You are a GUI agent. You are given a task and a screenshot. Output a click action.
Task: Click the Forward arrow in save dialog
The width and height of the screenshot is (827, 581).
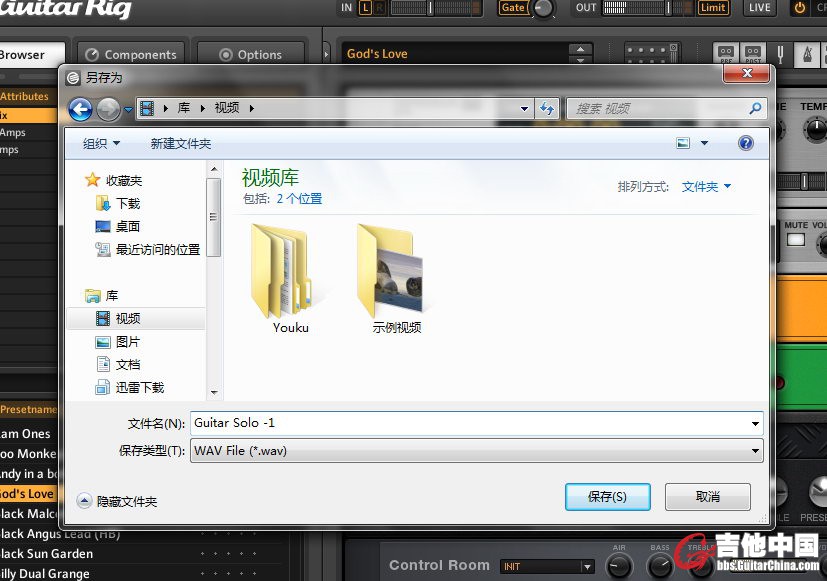tap(108, 109)
